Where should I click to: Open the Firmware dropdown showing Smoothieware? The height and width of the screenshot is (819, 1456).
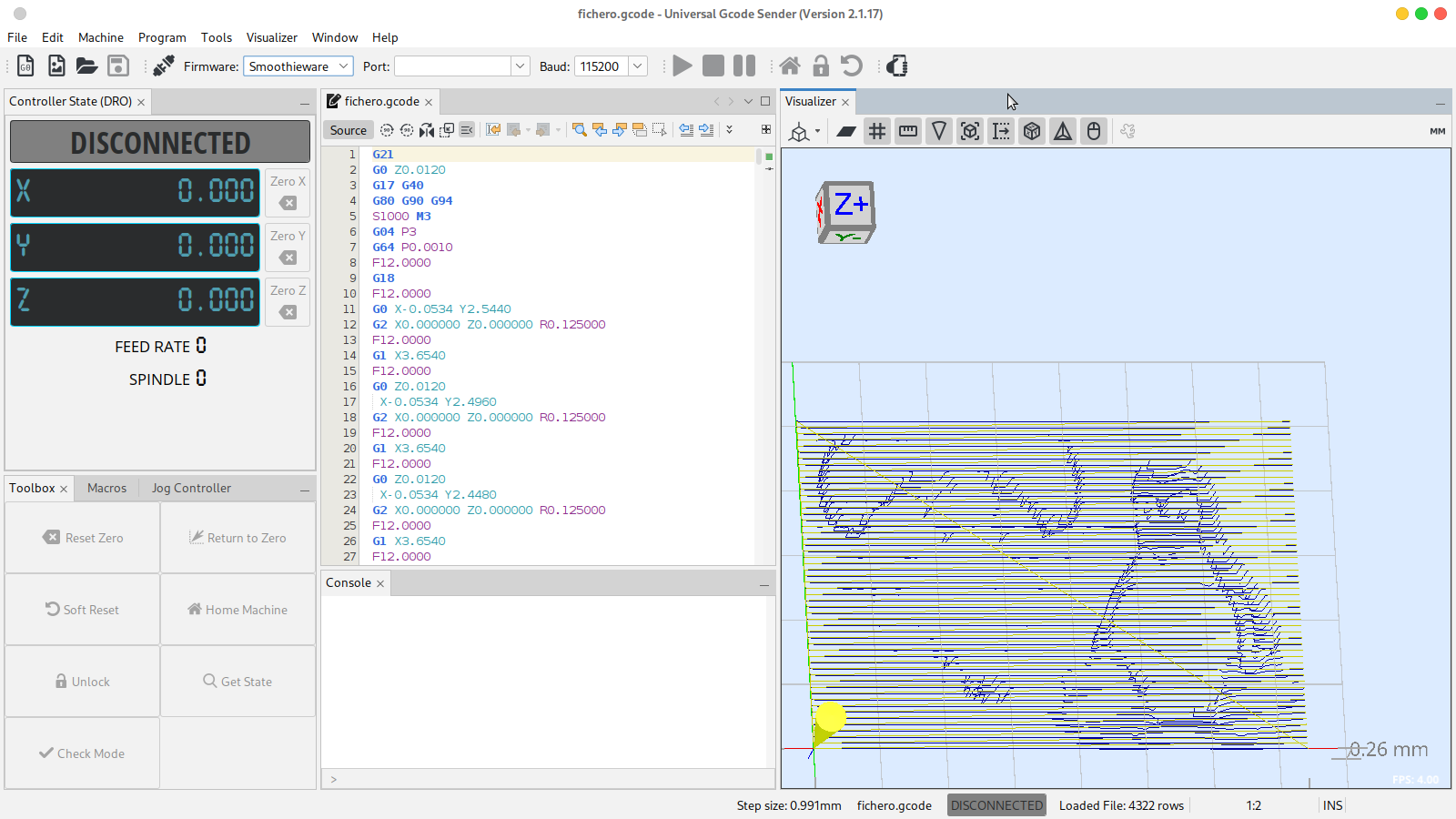click(298, 66)
